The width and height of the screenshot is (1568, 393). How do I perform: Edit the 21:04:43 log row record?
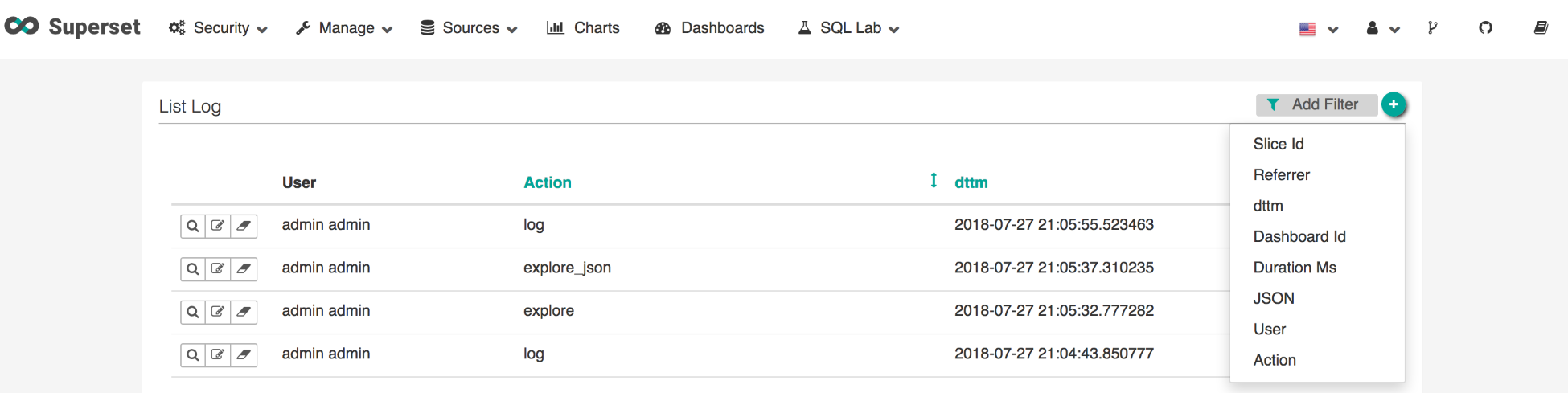[x=218, y=354]
